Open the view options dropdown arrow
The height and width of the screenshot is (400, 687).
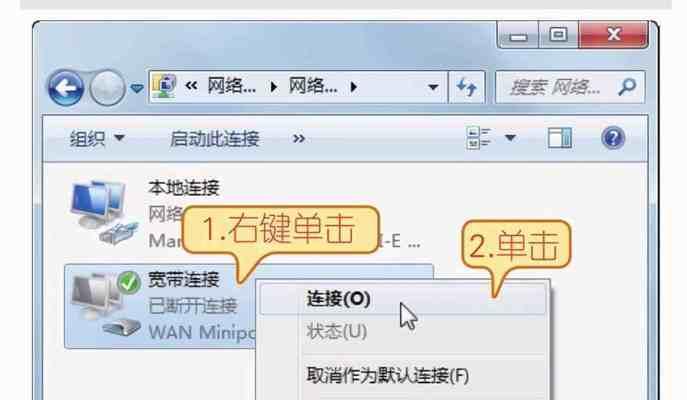coord(510,138)
